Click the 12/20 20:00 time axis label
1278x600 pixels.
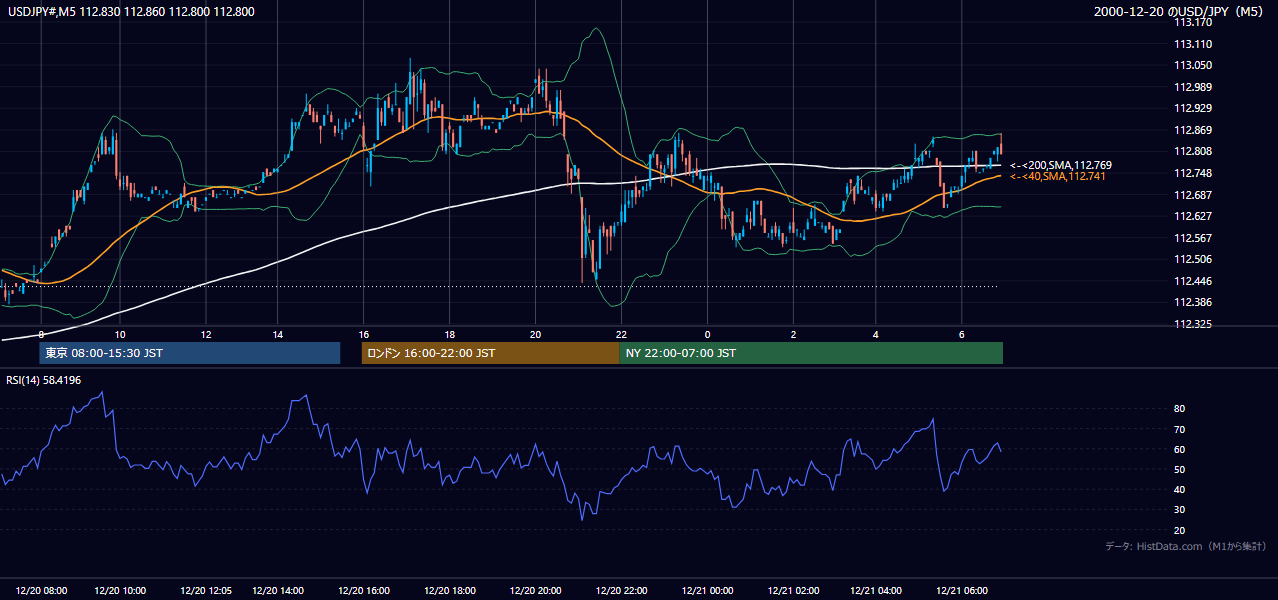pyautogui.click(x=535, y=591)
